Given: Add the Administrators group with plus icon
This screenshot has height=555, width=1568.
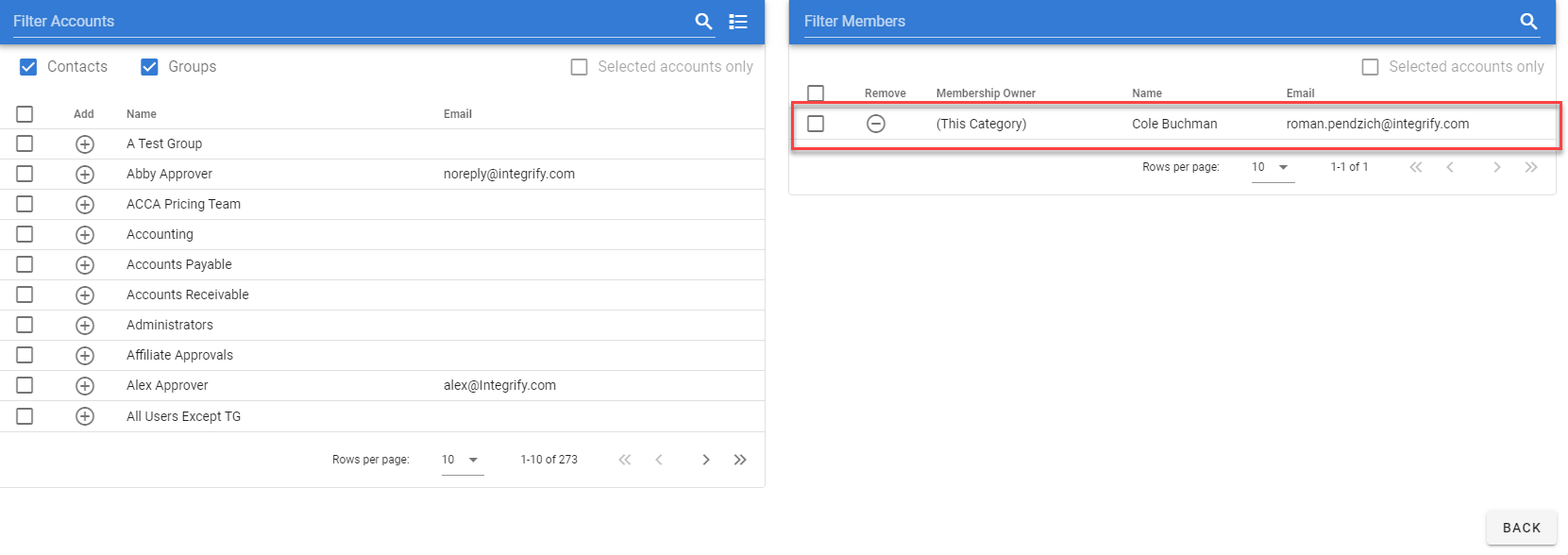Looking at the screenshot, I should [85, 326].
